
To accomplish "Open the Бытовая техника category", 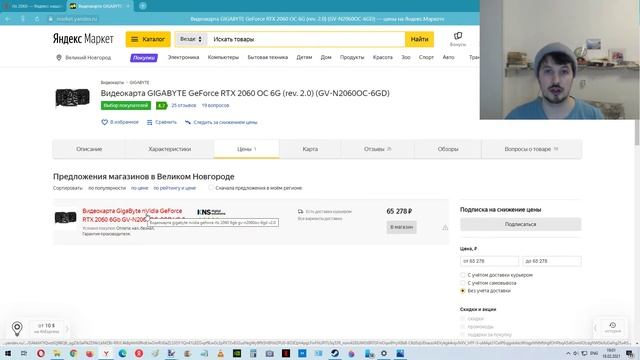I will click(267, 58).
